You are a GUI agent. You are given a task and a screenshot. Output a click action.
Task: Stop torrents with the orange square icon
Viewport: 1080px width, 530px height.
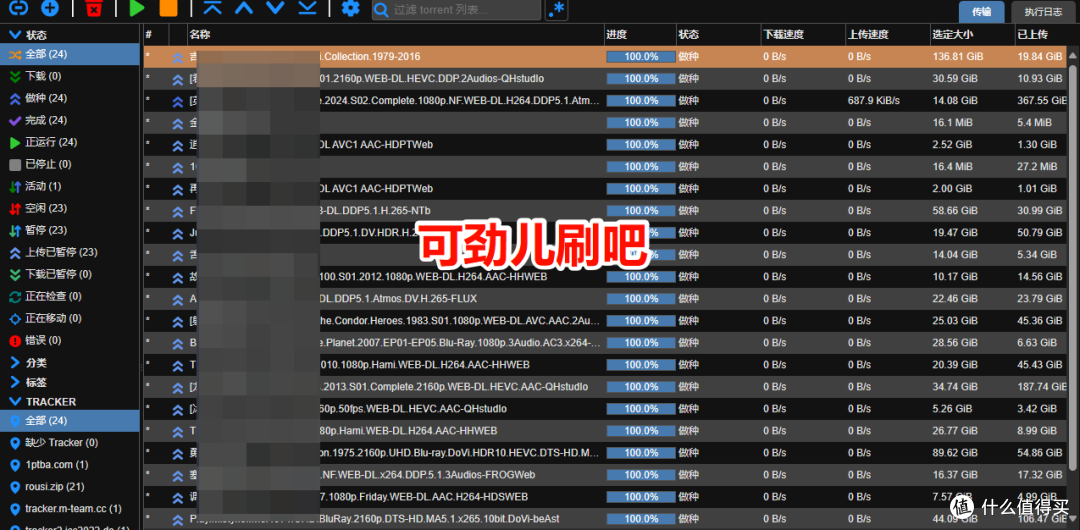tap(168, 8)
